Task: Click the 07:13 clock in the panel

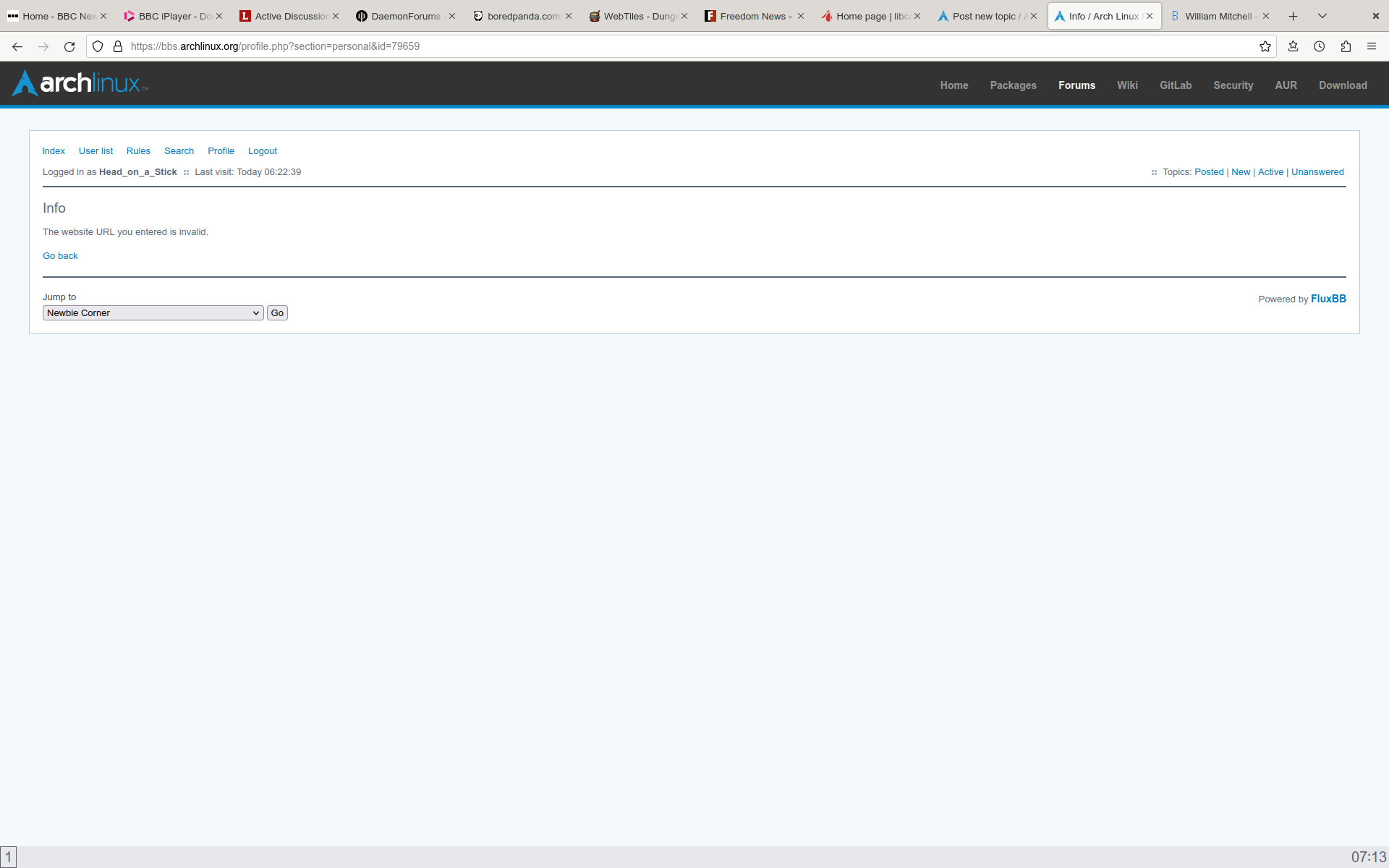Action: (1369, 857)
